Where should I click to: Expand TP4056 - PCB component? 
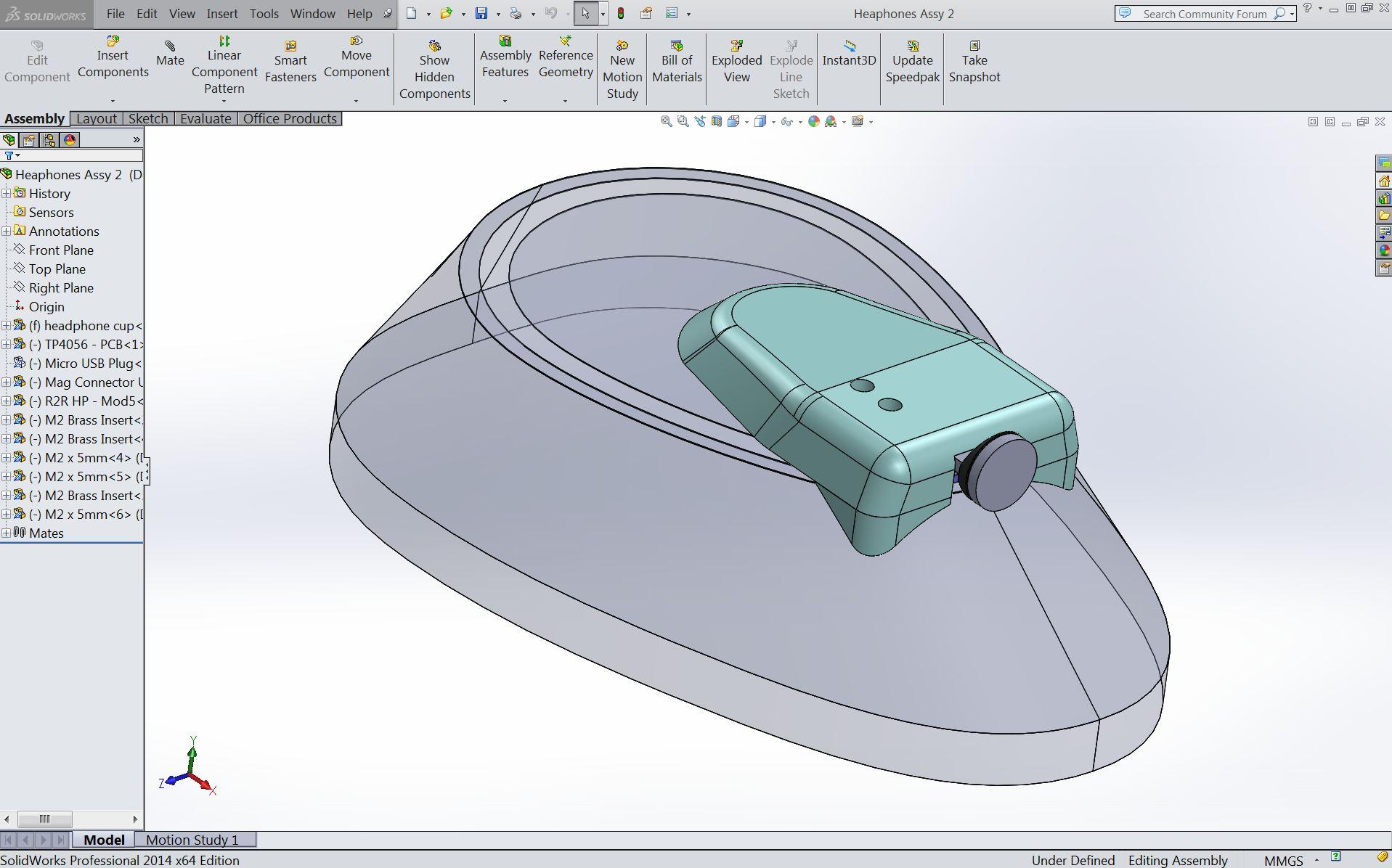[x=6, y=345]
